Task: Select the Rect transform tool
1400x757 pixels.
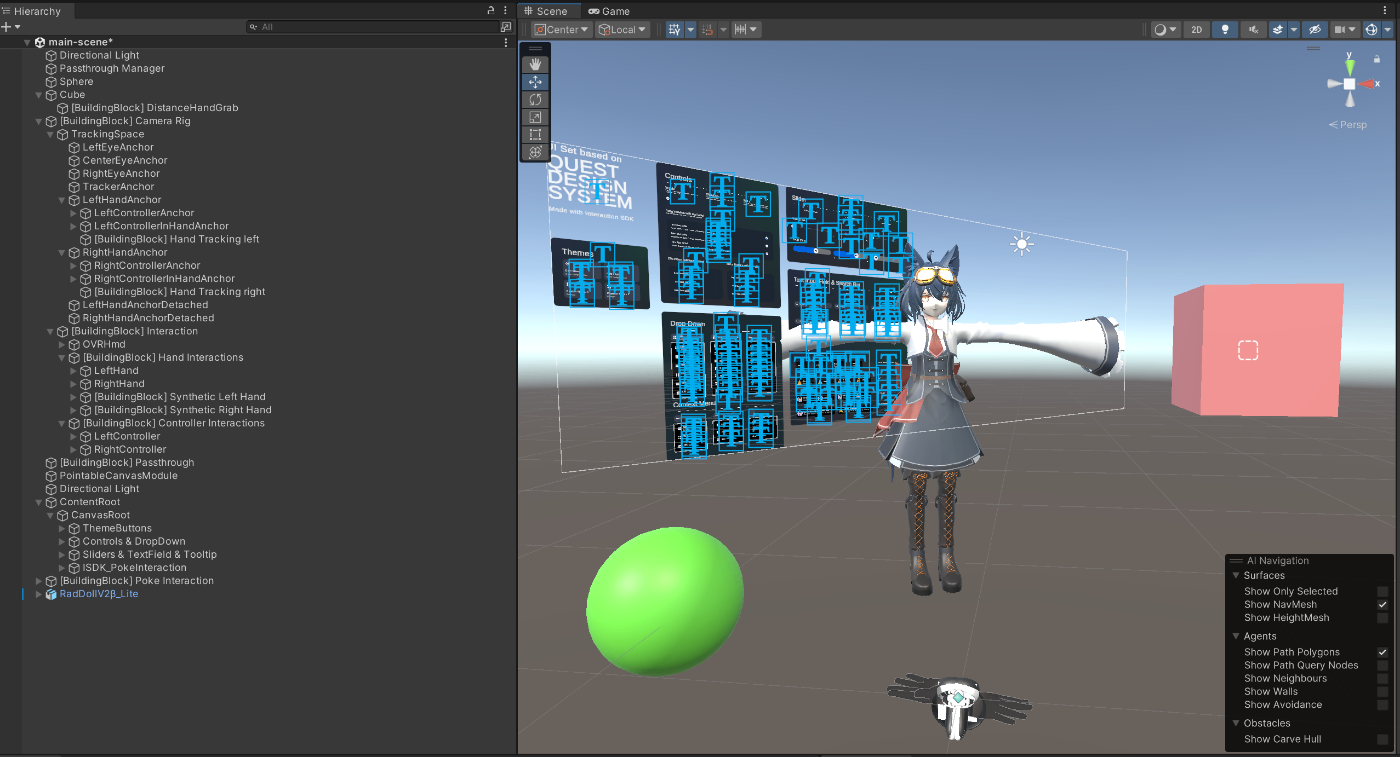Action: (535, 134)
